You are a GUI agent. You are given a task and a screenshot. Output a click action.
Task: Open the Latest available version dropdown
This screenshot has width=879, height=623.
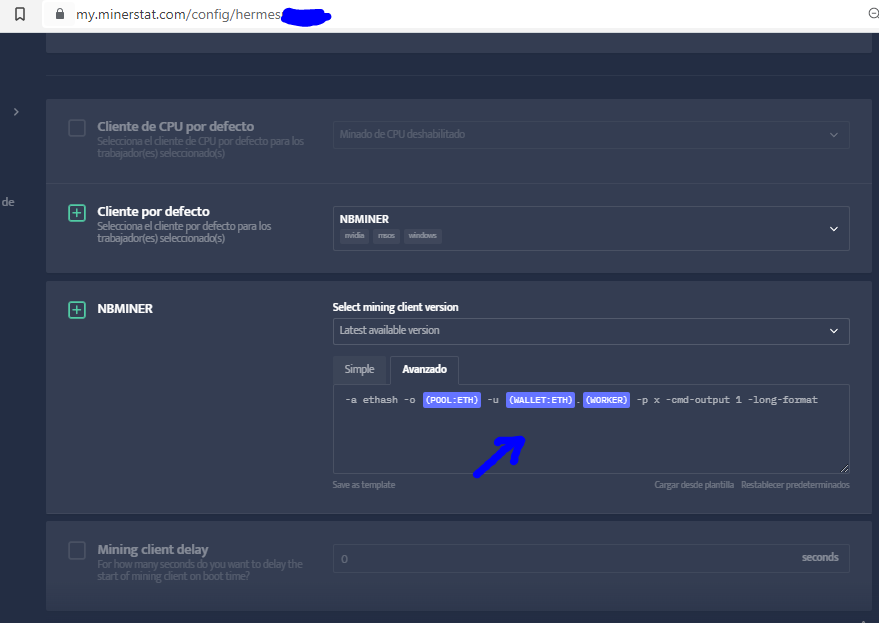coord(590,331)
